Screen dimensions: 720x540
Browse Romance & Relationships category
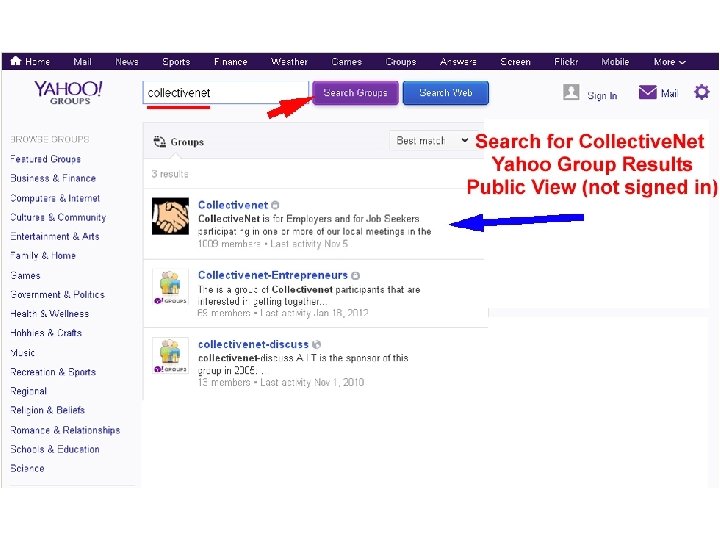pos(65,430)
